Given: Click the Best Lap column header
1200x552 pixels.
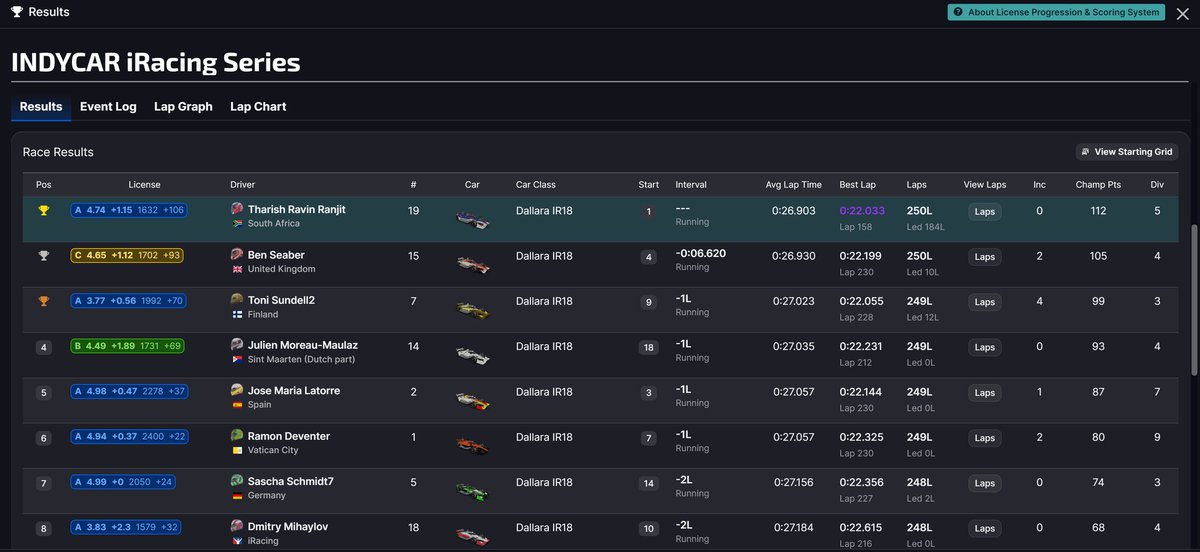Looking at the screenshot, I should tap(858, 185).
